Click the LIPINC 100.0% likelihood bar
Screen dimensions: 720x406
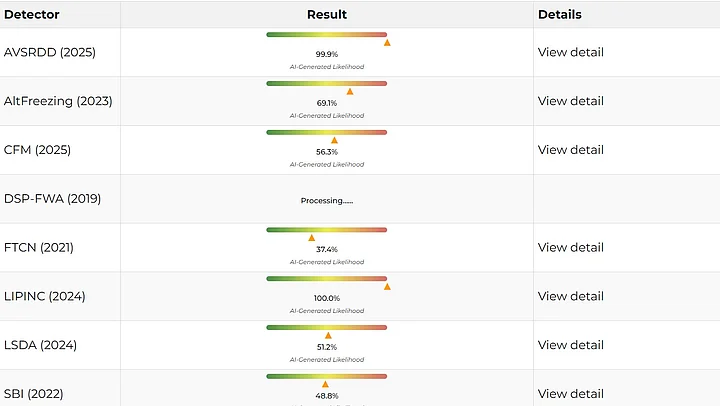pyautogui.click(x=326, y=278)
